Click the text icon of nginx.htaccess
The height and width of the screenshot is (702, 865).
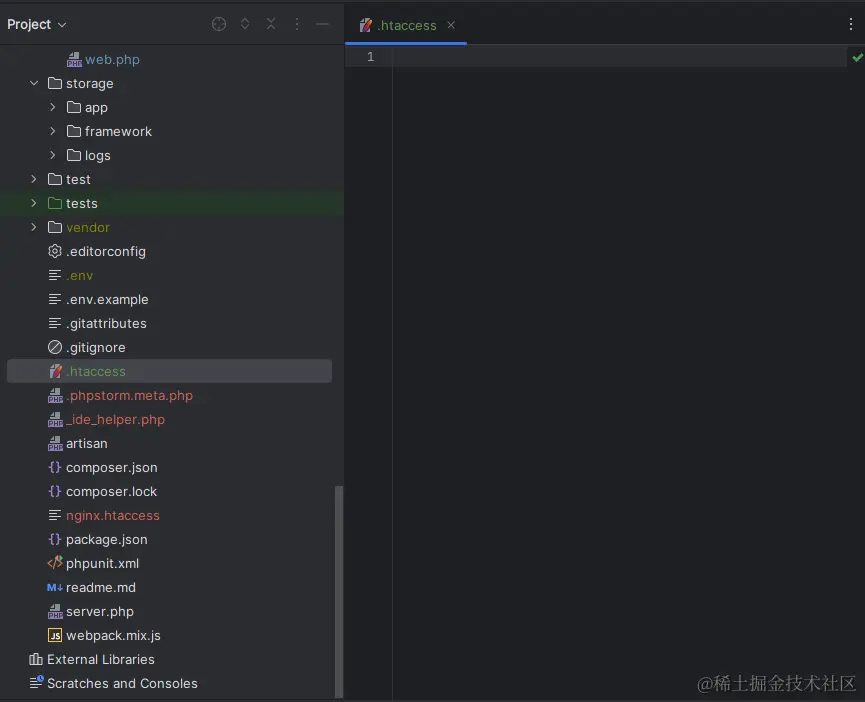tap(55, 515)
